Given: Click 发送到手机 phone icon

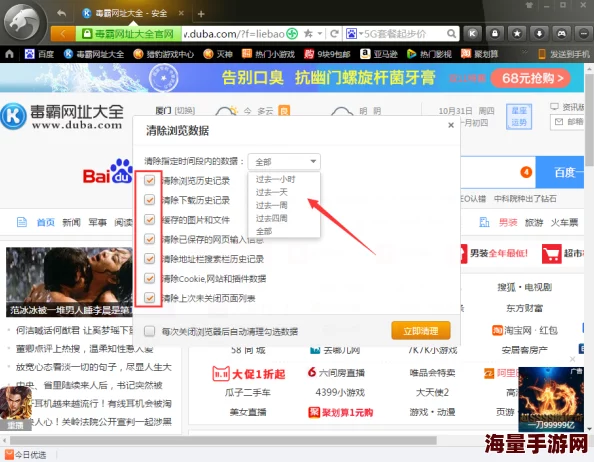Looking at the screenshot, I should (542, 54).
